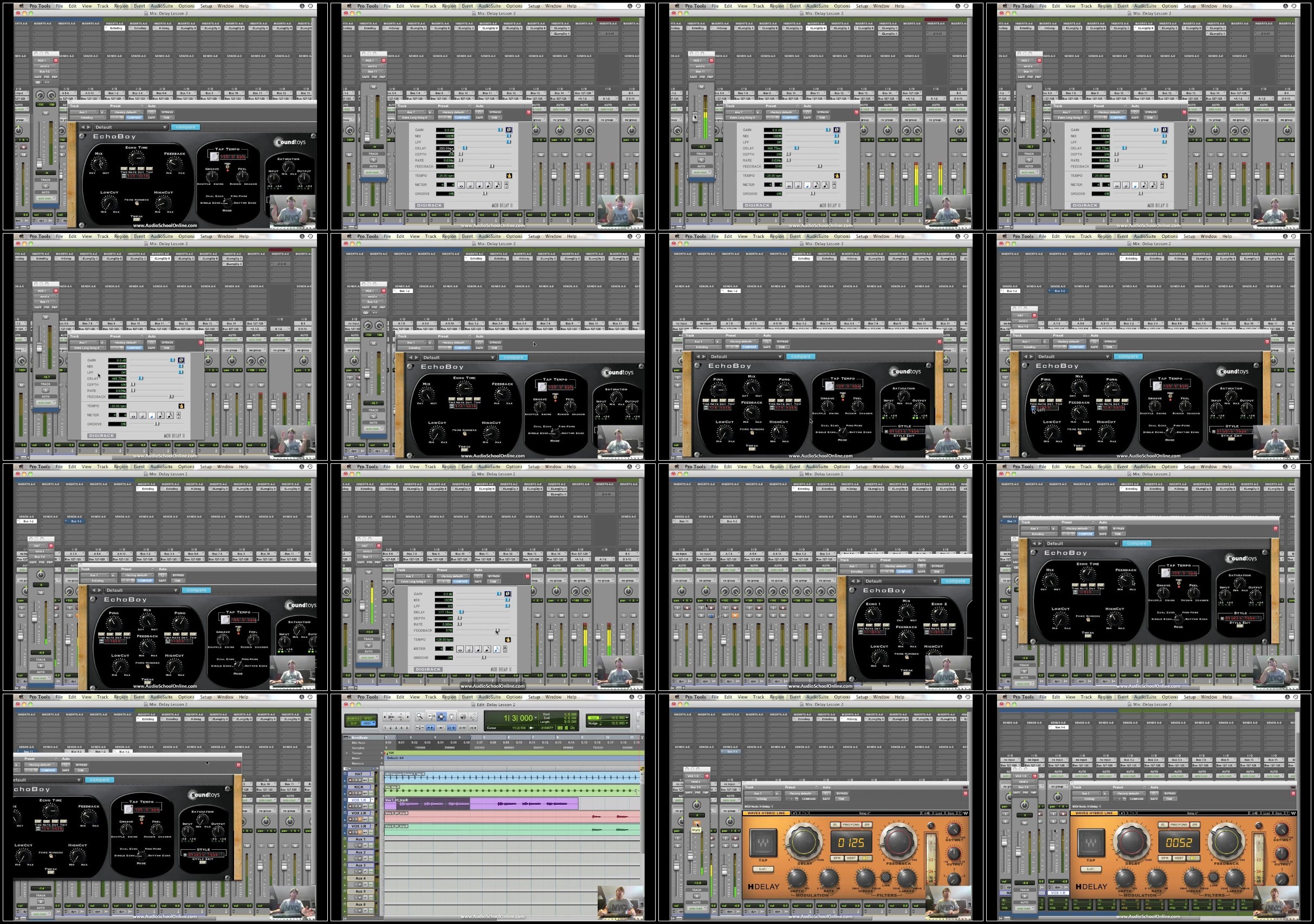Image resolution: width=1314 pixels, height=924 pixels.
Task: Click the Time Machine icon in Edit window frame
Action: [x=640, y=697]
